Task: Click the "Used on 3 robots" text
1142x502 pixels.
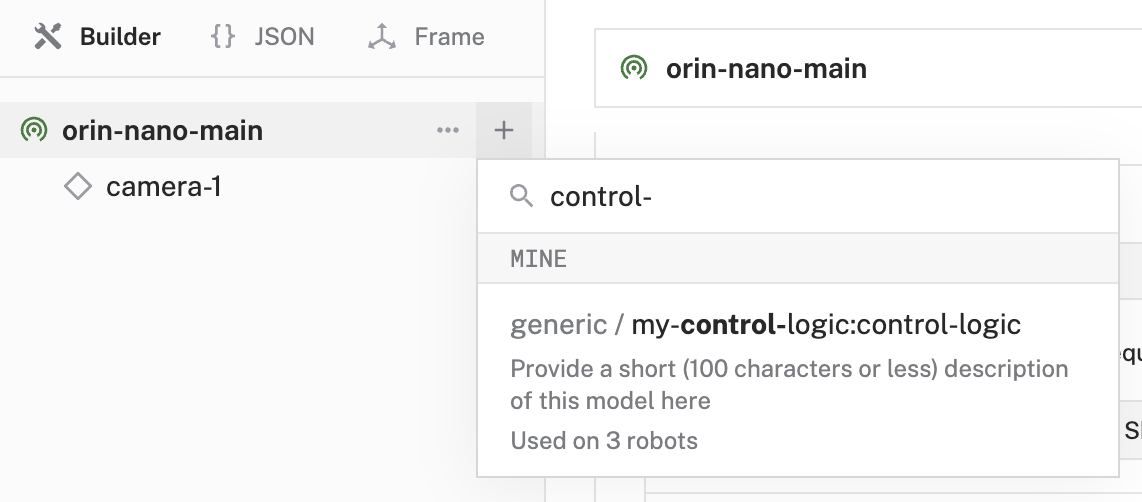Action: click(x=604, y=440)
